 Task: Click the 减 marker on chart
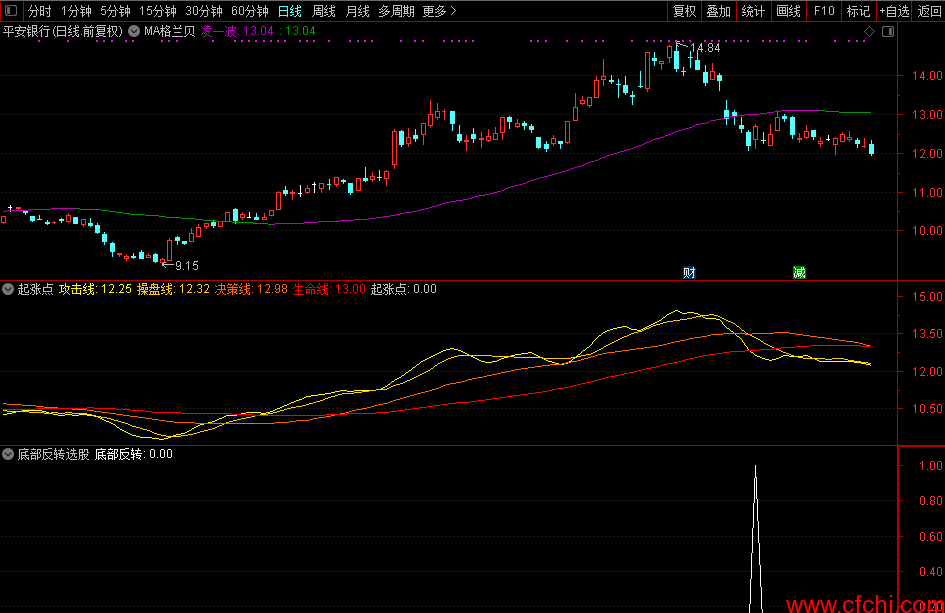799,272
